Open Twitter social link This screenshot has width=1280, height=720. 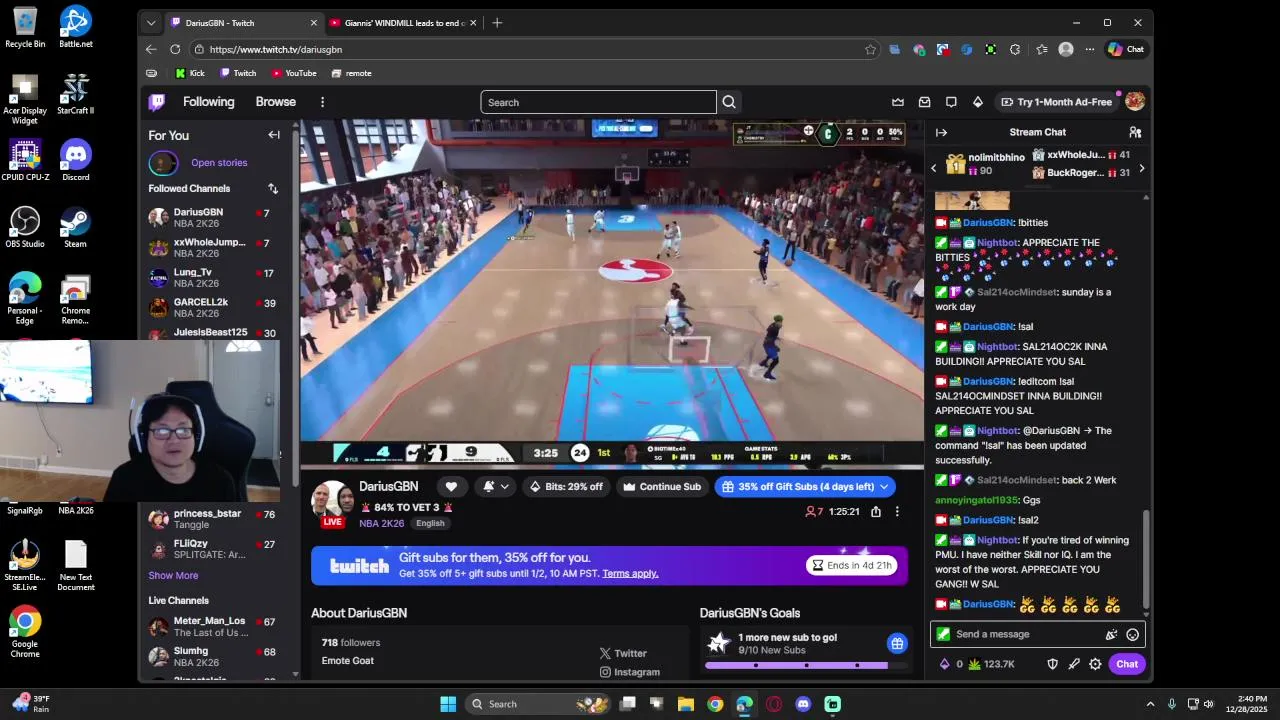(623, 653)
